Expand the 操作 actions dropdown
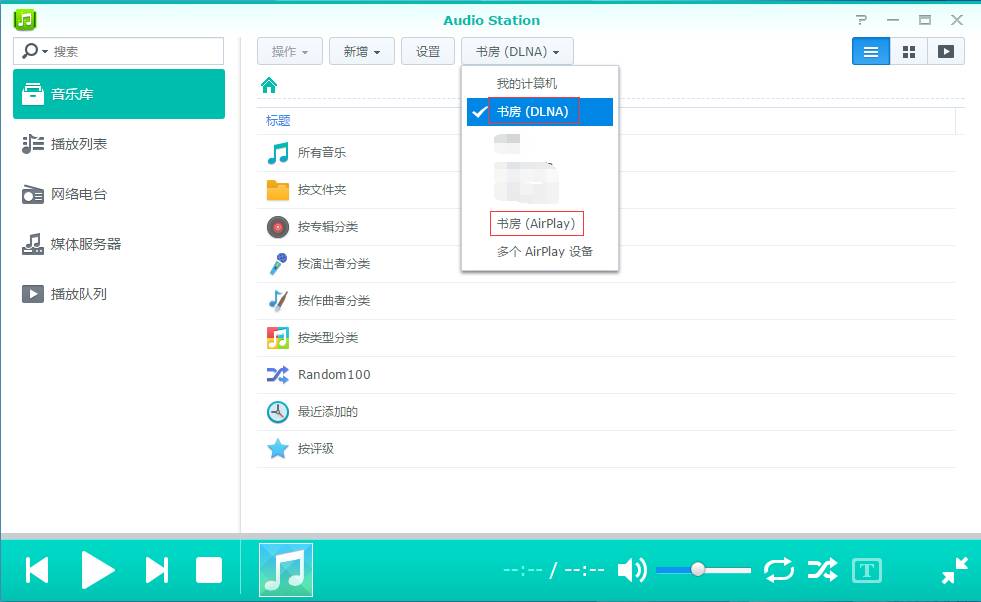981x602 pixels. (x=290, y=51)
